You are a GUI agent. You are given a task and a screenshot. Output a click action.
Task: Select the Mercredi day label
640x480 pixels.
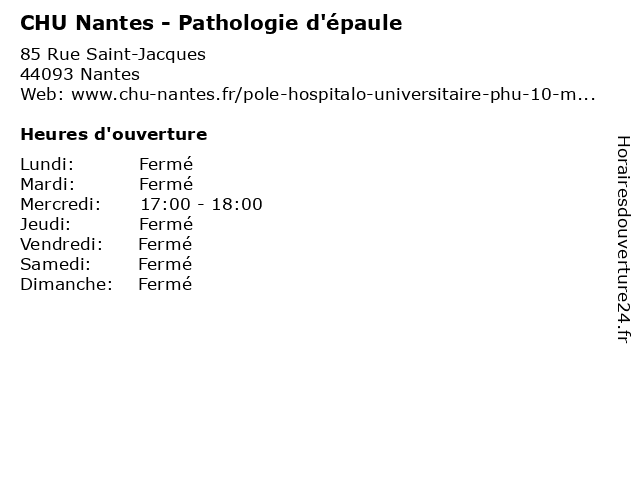pyautogui.click(x=60, y=204)
